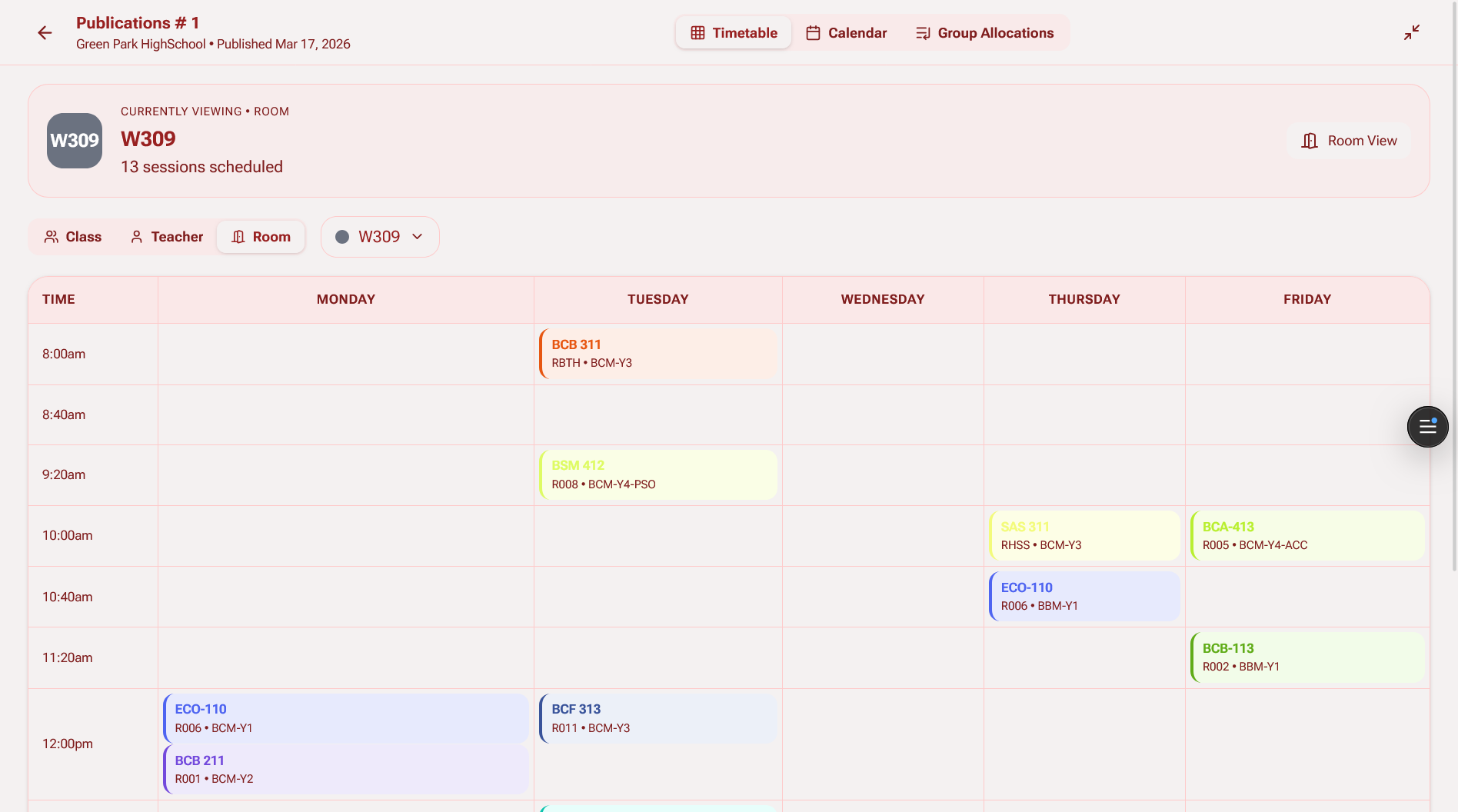Open the W309 room dropdown
The width and height of the screenshot is (1458, 812).
pos(380,237)
